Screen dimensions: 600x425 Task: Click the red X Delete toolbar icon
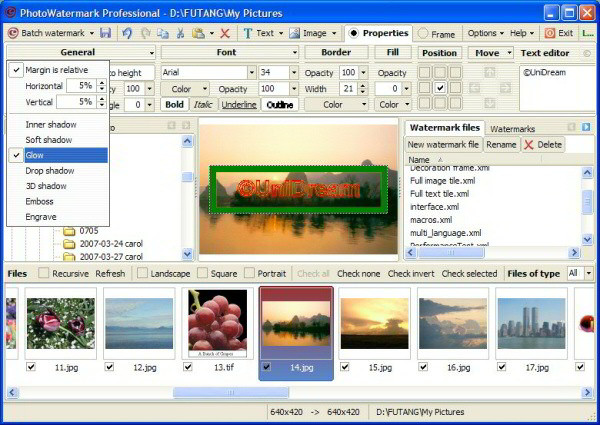pos(225,33)
